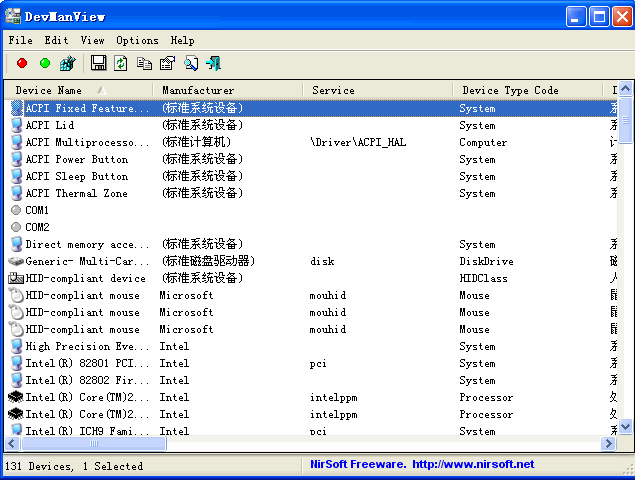This screenshot has width=635, height=480.
Task: Click the horizontal scrollbar left arrow
Action: click(11, 444)
